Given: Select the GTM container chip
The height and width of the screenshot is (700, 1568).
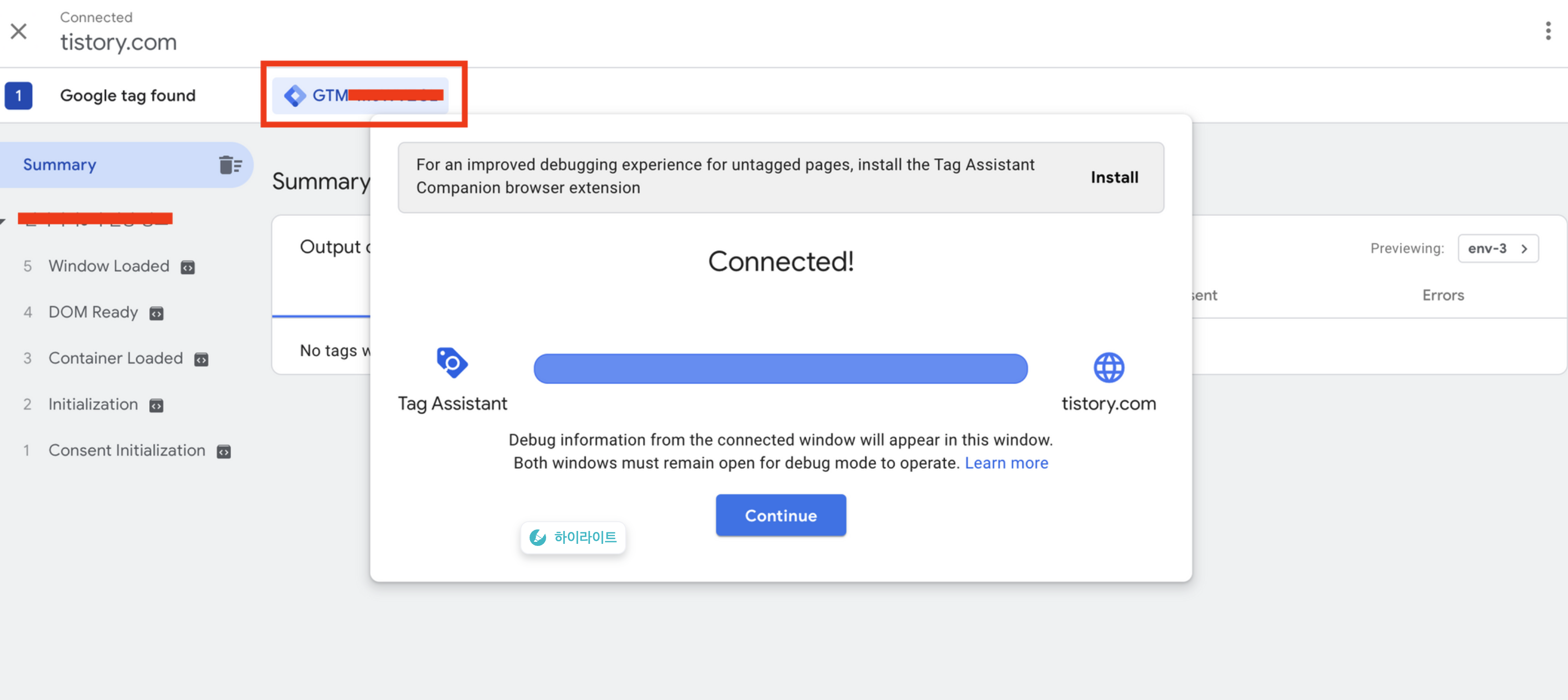Looking at the screenshot, I should coord(360,96).
